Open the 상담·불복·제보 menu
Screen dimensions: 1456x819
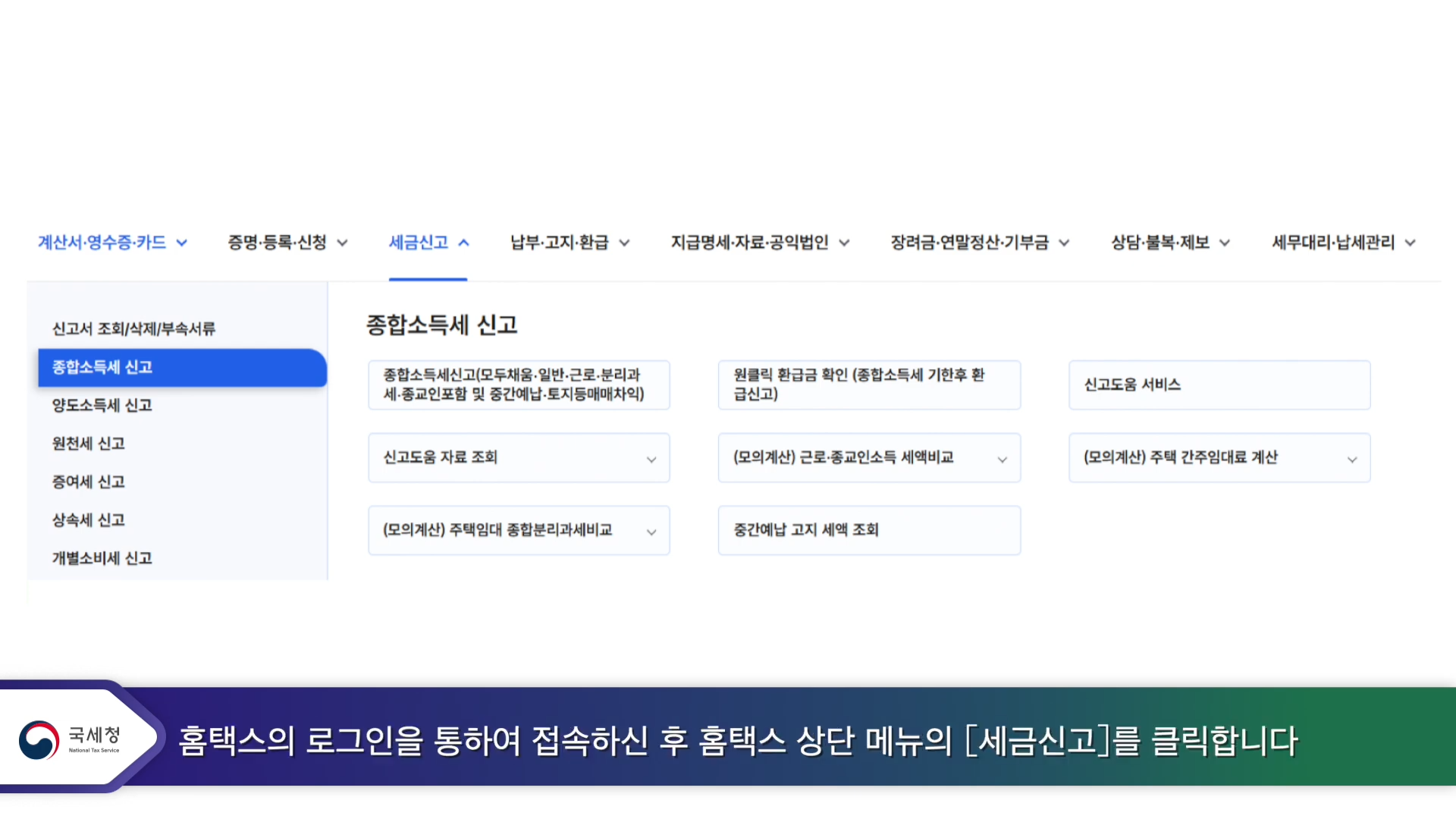coord(1170,243)
